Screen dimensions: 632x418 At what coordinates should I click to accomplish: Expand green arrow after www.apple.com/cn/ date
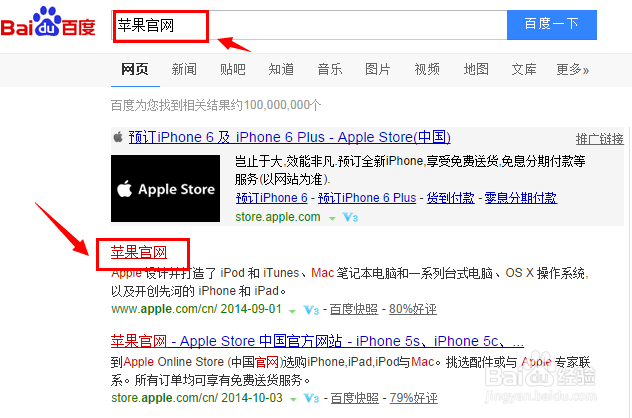(x=293, y=311)
